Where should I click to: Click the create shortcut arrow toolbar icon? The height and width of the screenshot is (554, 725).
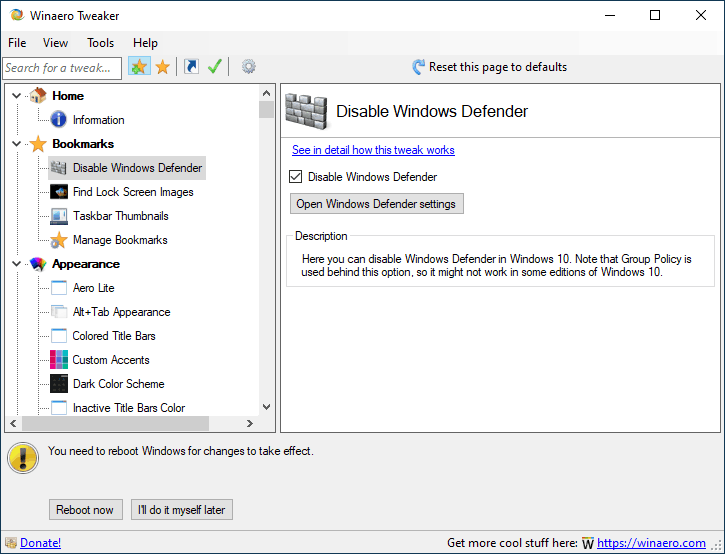click(191, 67)
